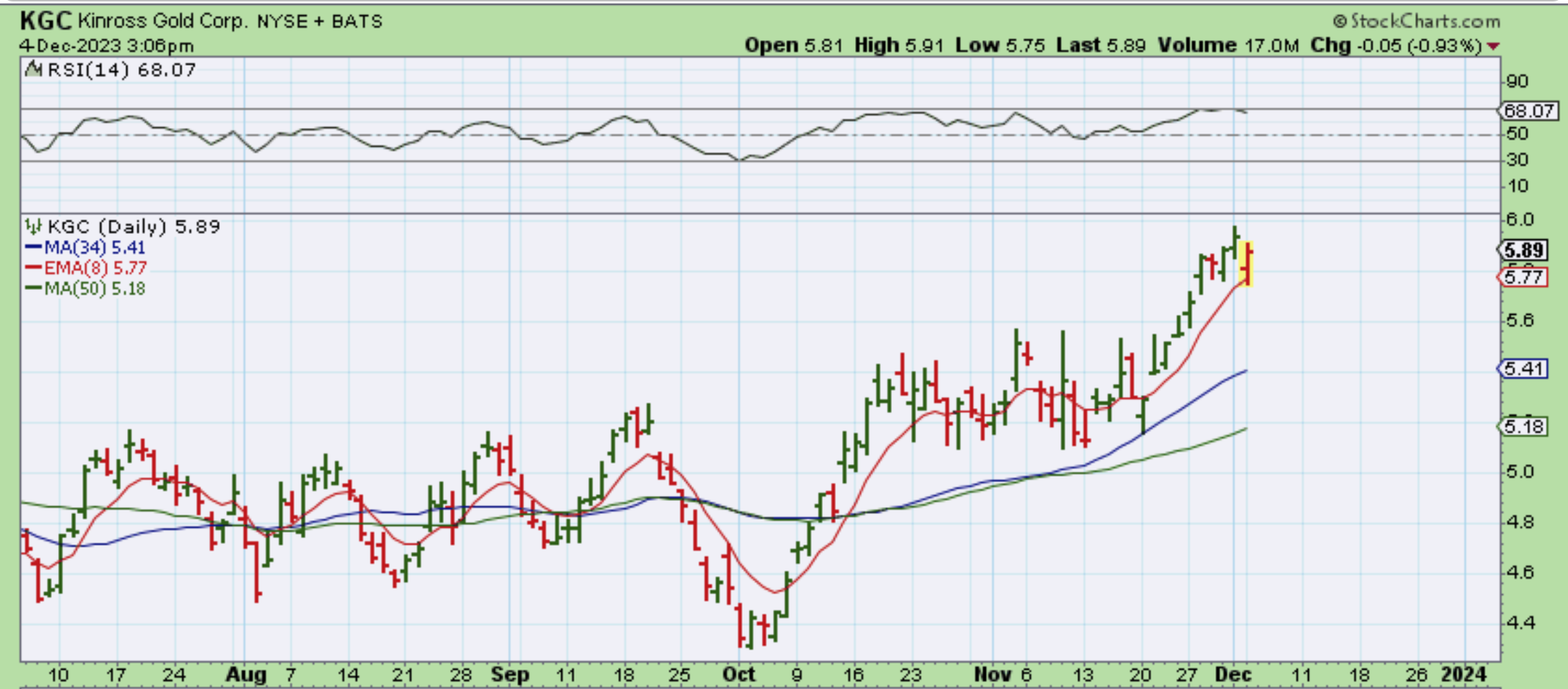Click the 14 date label in August
This screenshot has width=1568, height=689.
tap(348, 675)
